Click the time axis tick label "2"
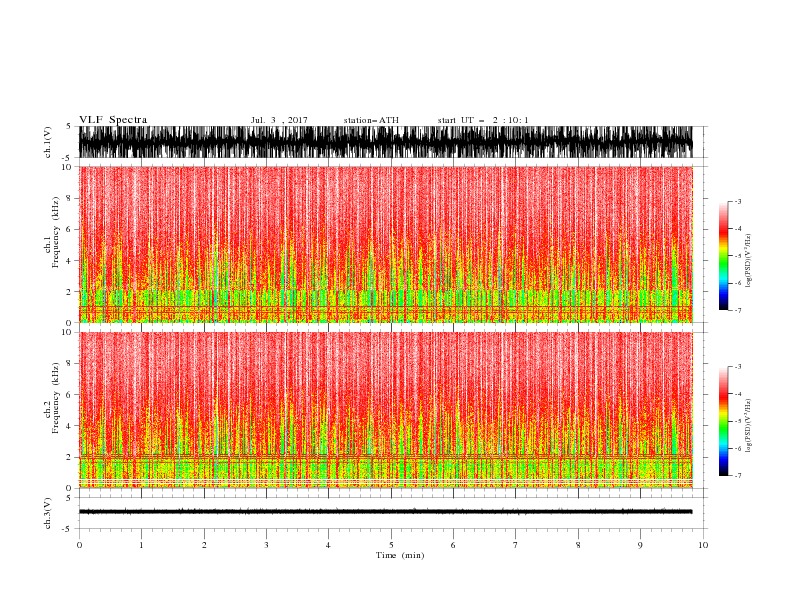The height and width of the screenshot is (612, 792). [x=204, y=545]
